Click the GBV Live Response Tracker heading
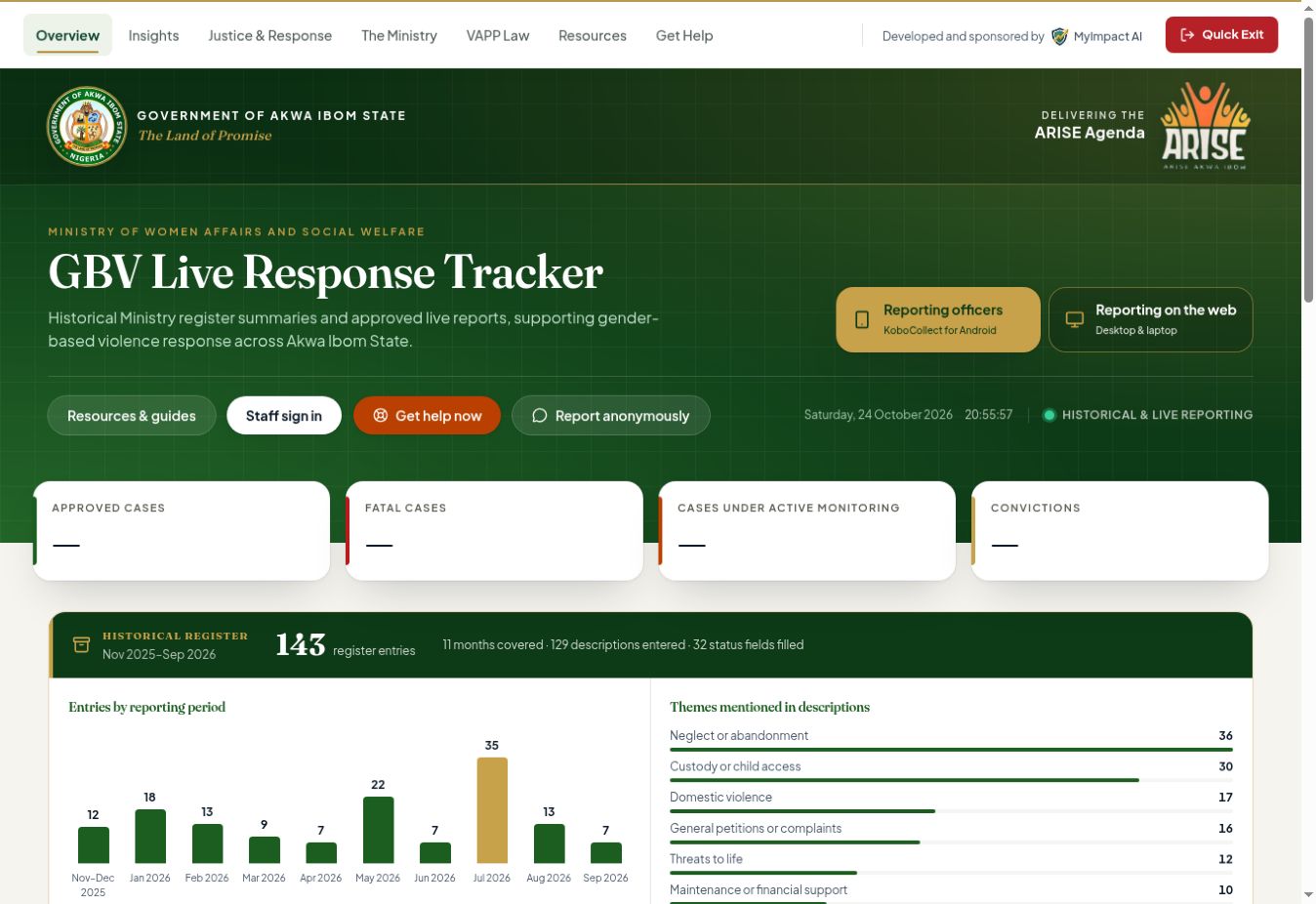Image resolution: width=1316 pixels, height=904 pixels. pyautogui.click(x=326, y=272)
